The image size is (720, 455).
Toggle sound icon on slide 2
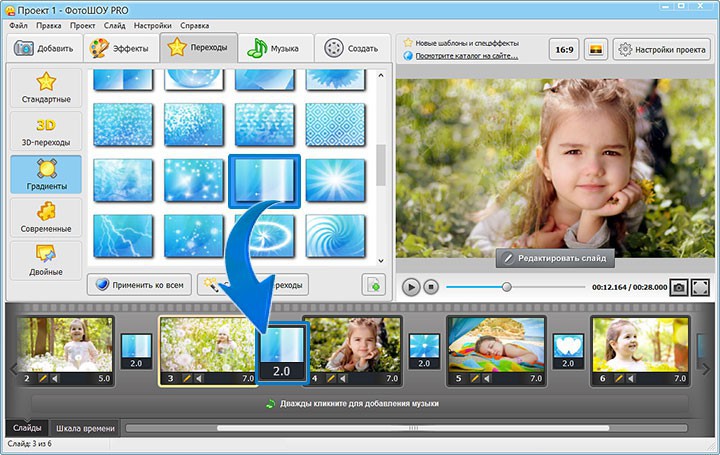(x=55, y=378)
